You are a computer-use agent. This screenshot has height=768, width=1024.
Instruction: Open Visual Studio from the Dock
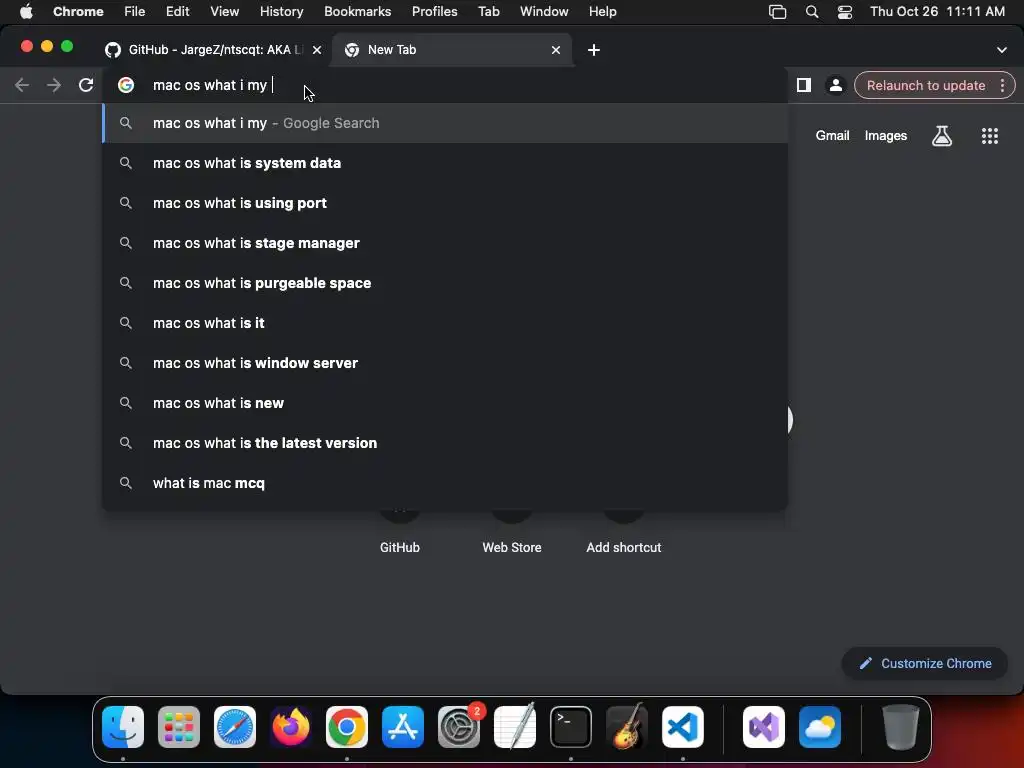coord(764,727)
